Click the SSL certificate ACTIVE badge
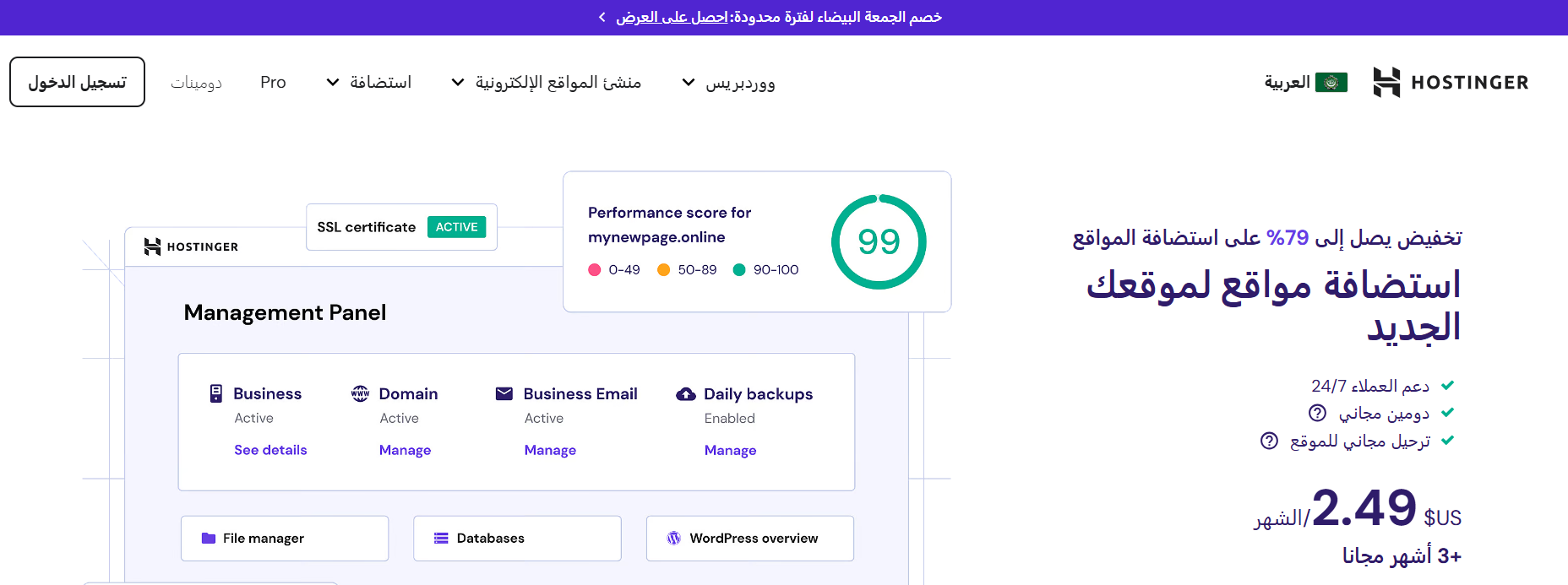Screen dimensions: 1568x585 tap(456, 227)
